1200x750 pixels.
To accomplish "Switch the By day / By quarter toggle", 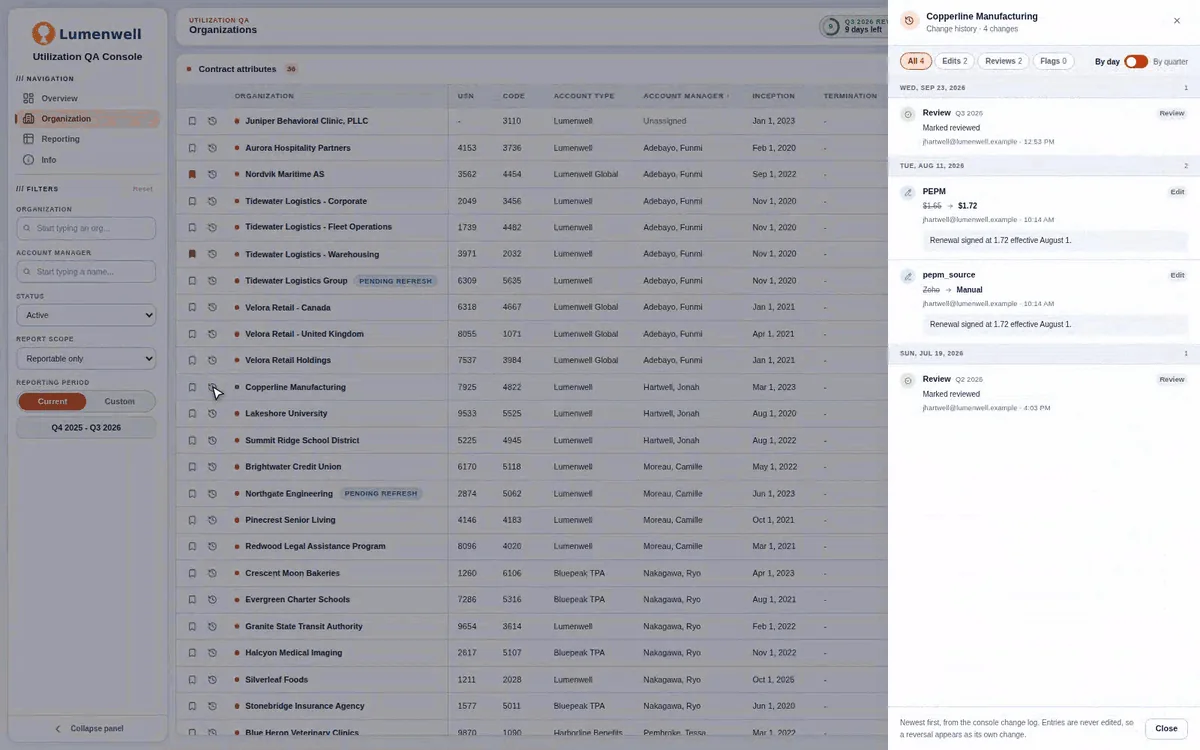I will [1136, 62].
